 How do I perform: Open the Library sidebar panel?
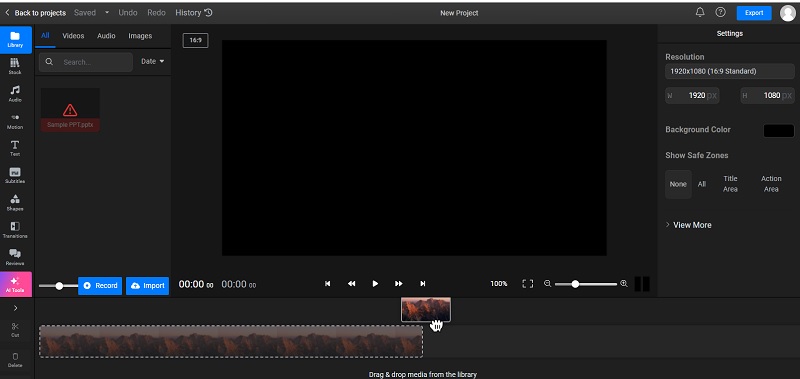coord(15,39)
